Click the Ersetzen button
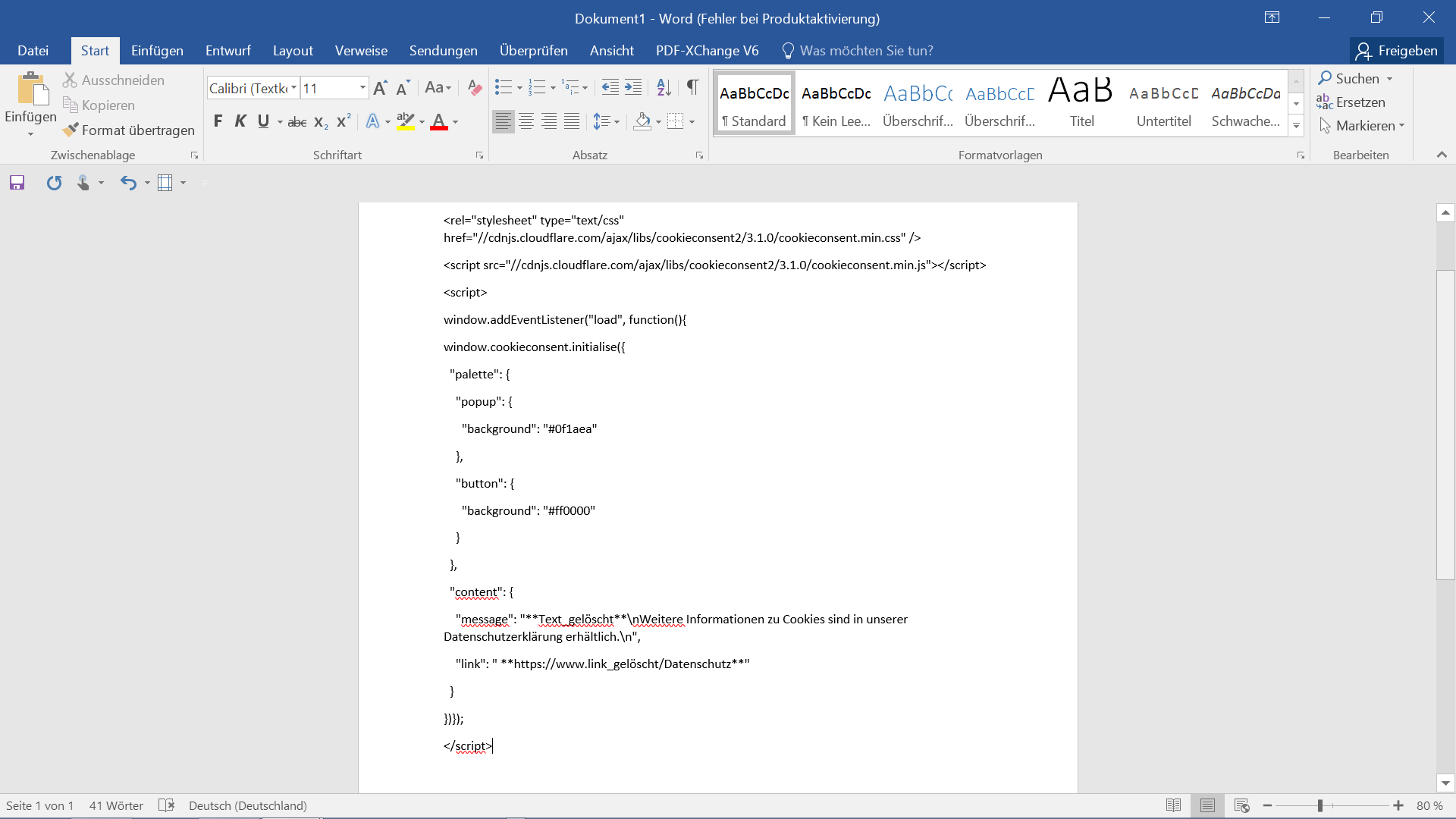 pos(1351,102)
